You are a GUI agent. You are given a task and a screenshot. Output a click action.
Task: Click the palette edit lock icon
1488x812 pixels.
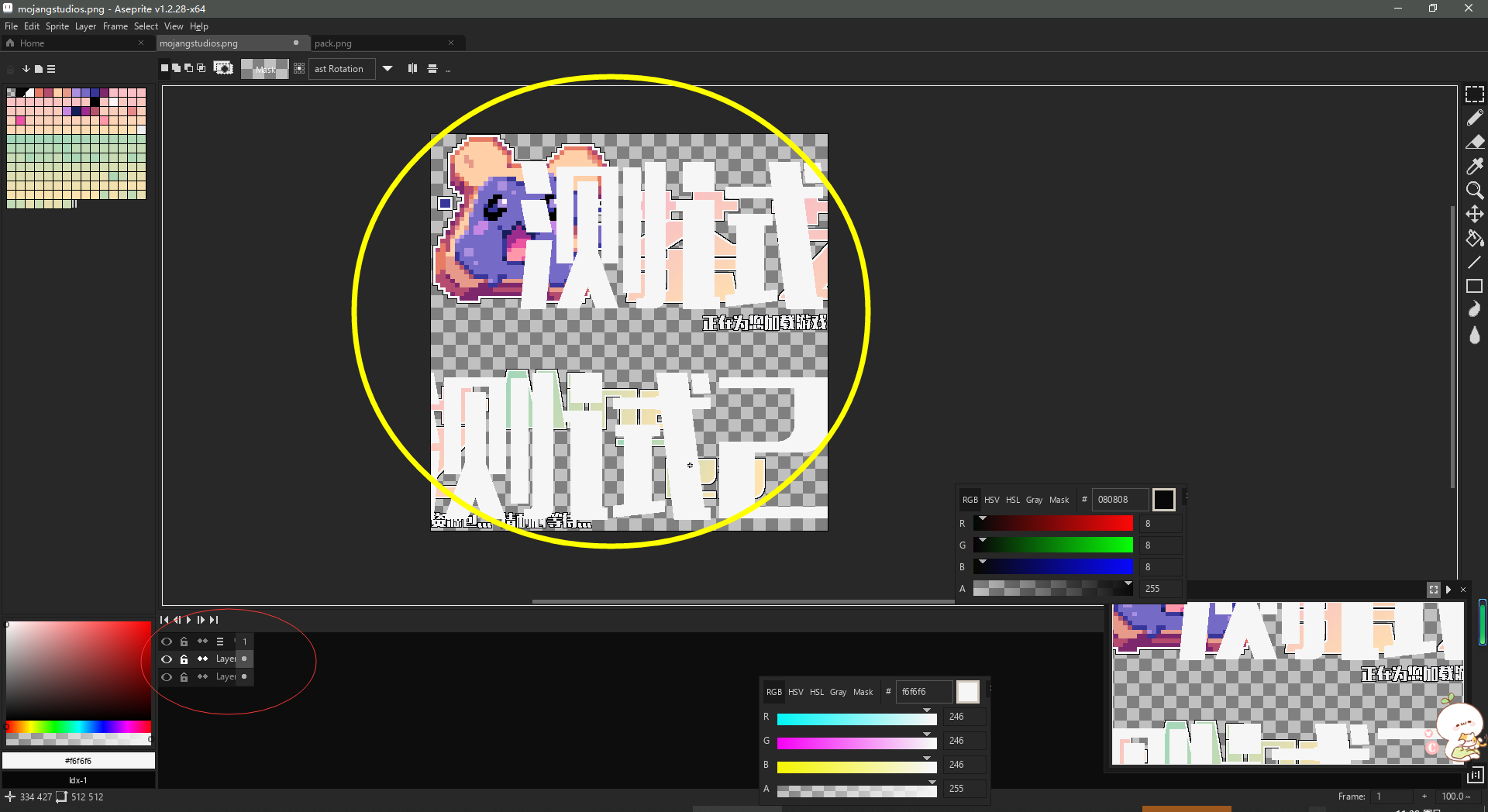coord(11,69)
